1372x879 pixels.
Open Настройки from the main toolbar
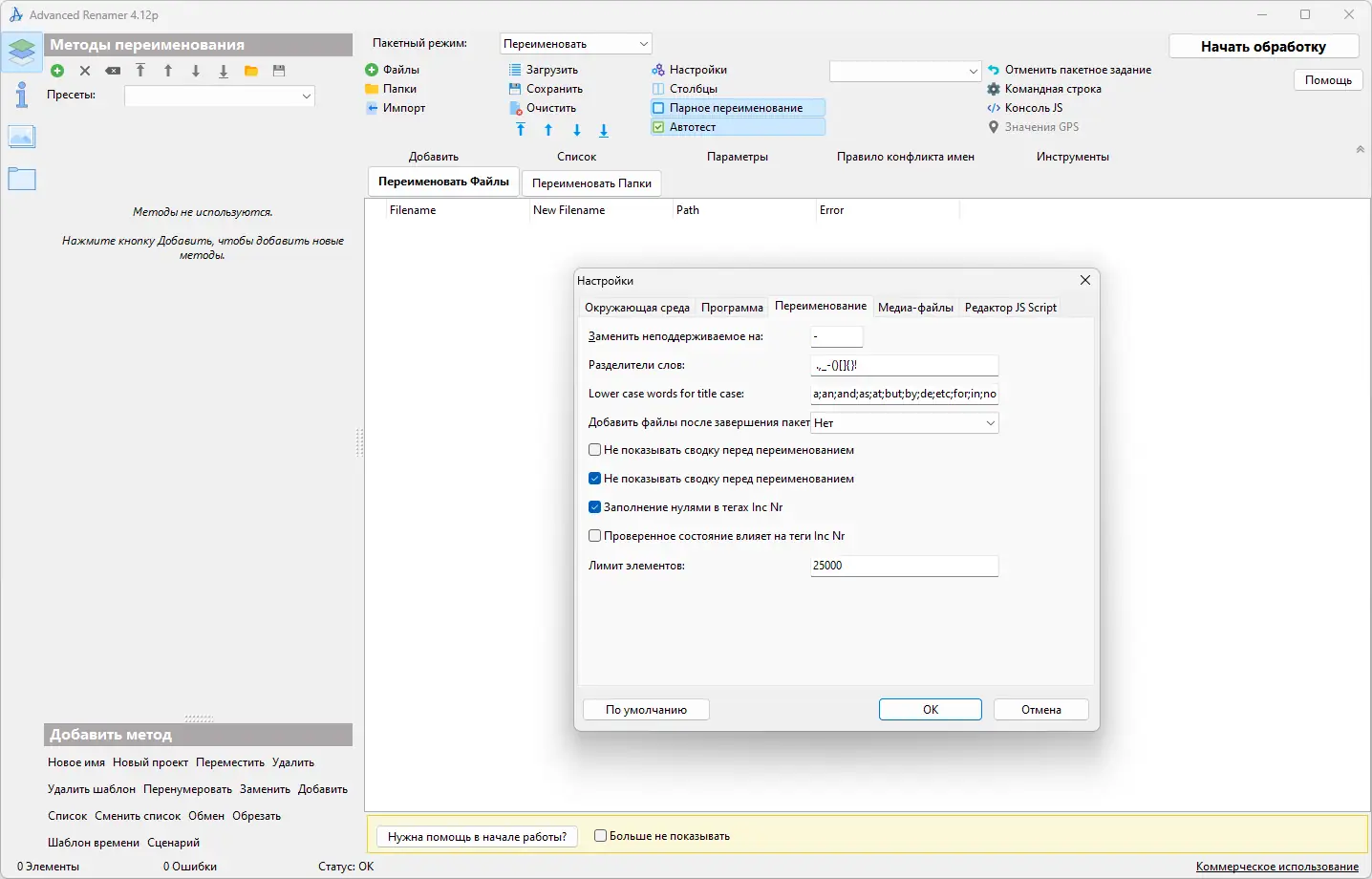click(689, 70)
